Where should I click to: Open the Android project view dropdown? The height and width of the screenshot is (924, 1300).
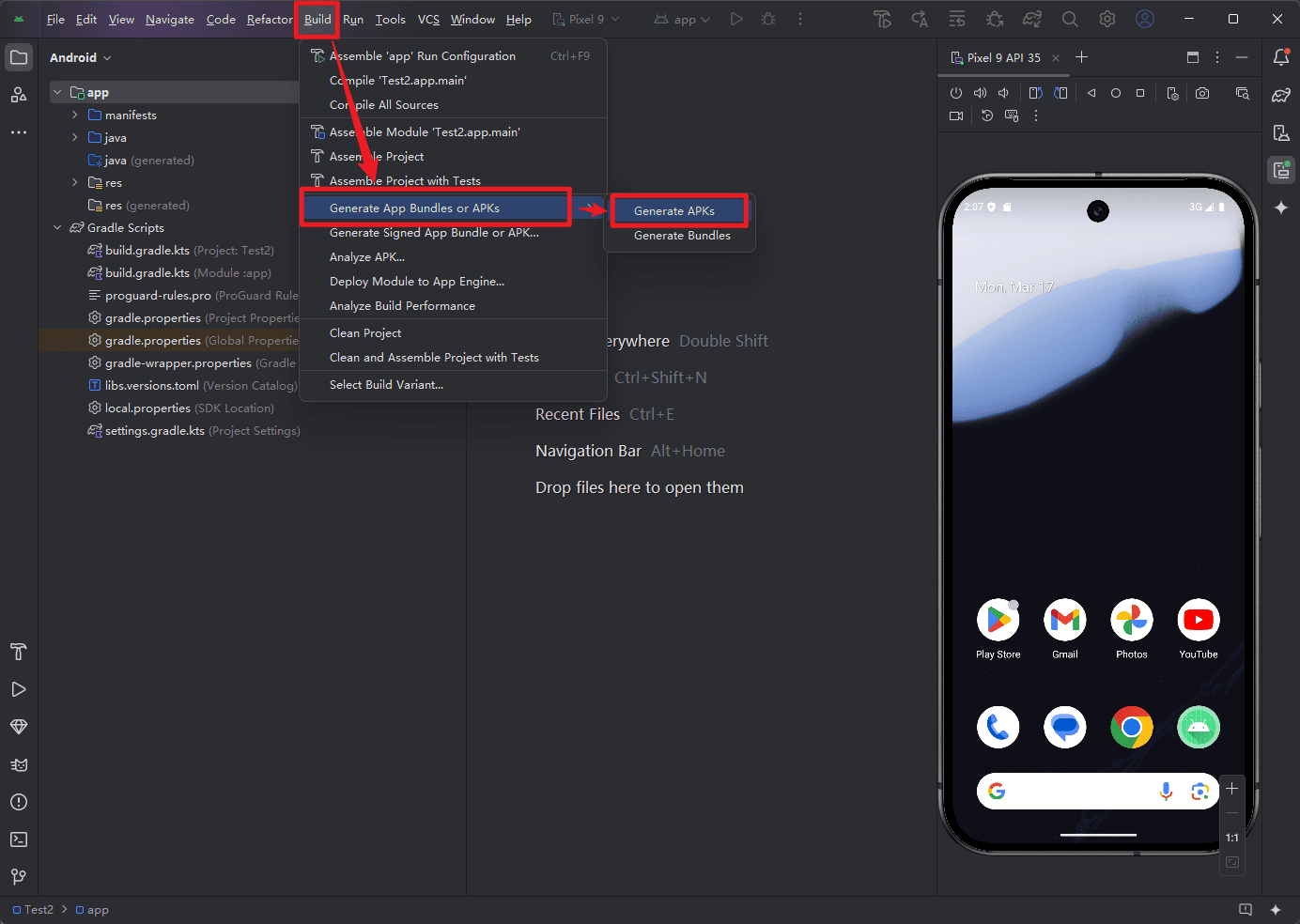pyautogui.click(x=80, y=57)
